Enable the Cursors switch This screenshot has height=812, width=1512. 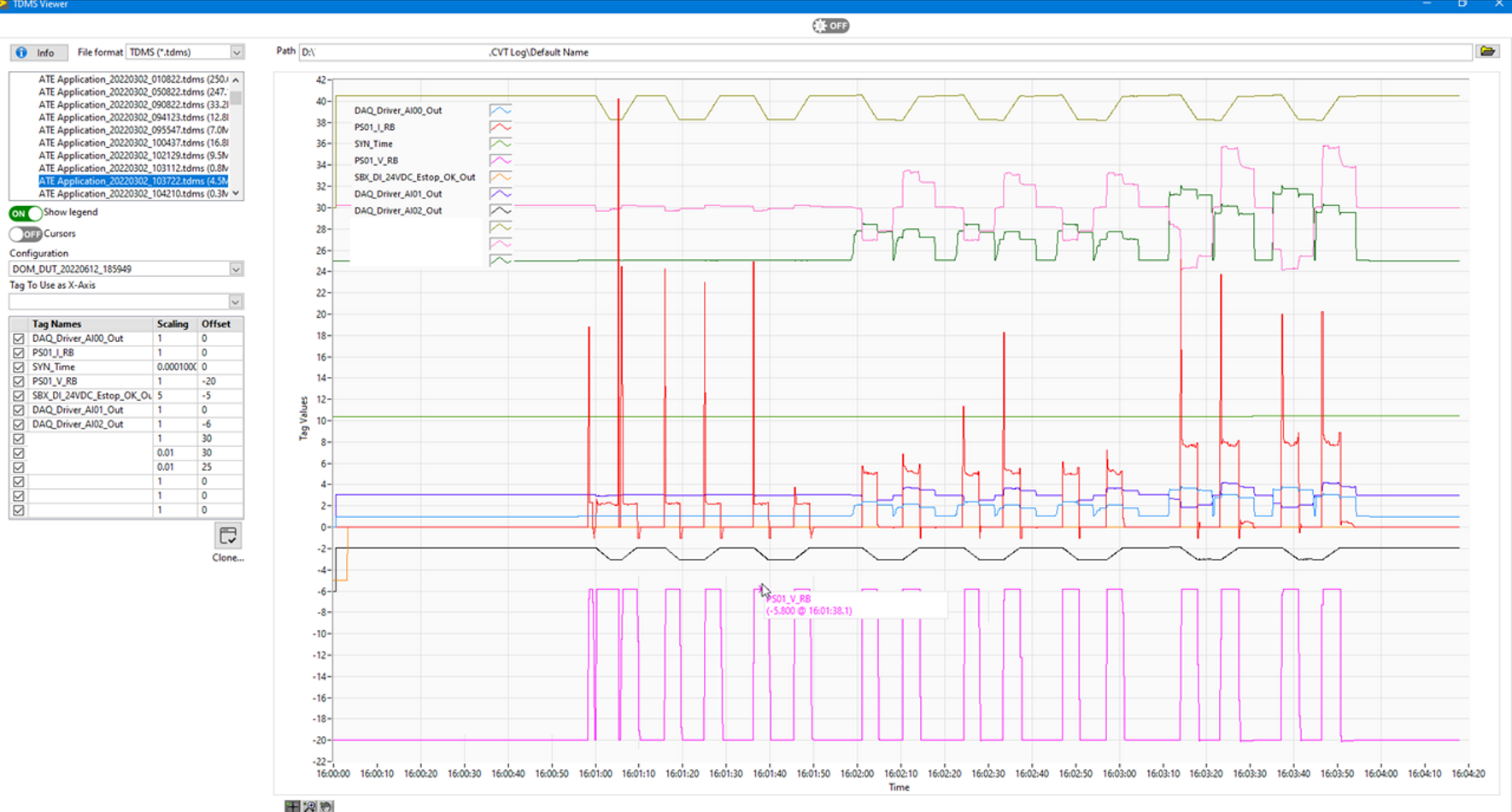[25, 234]
